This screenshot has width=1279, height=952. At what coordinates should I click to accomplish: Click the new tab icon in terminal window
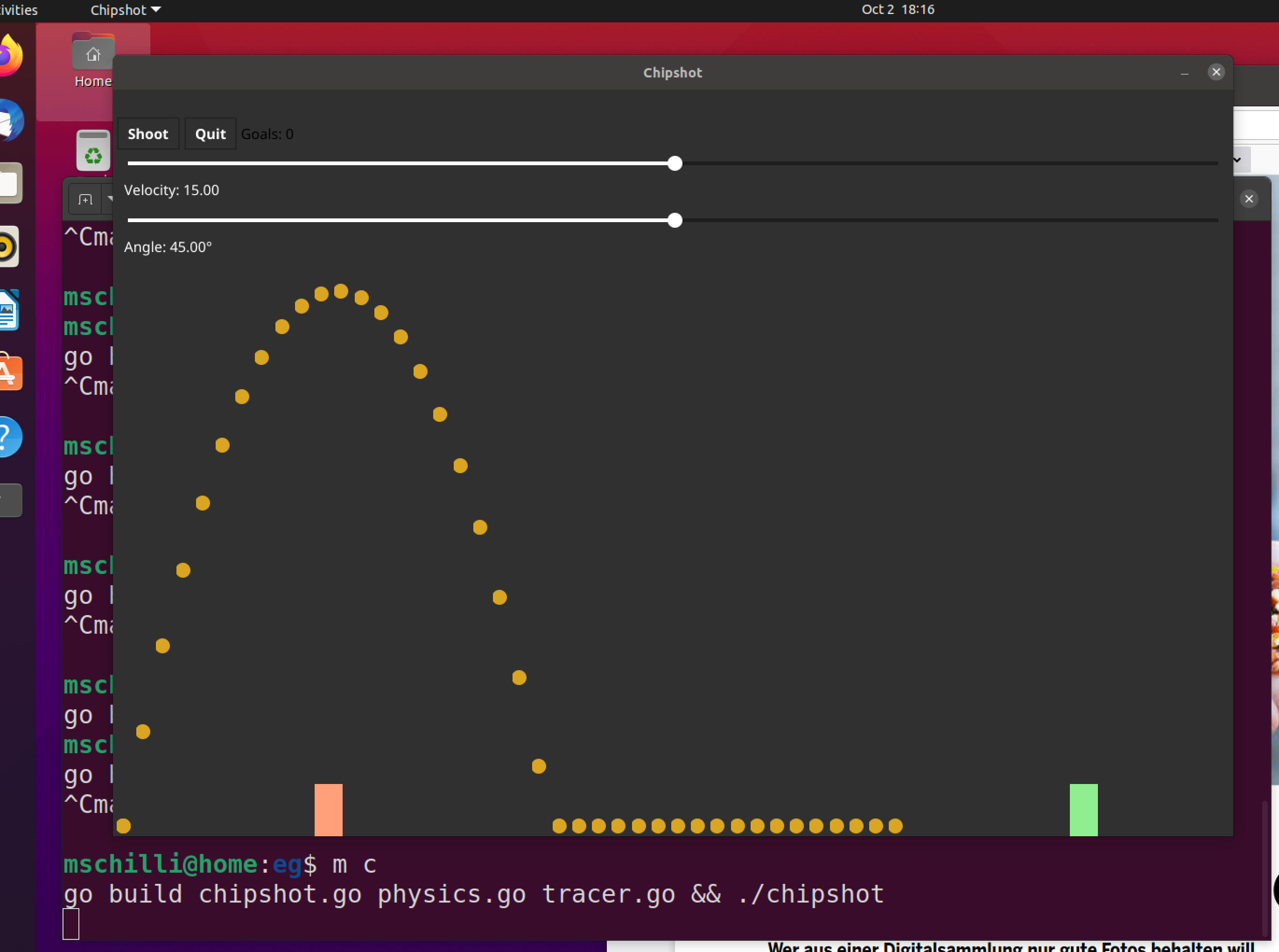[x=85, y=199]
